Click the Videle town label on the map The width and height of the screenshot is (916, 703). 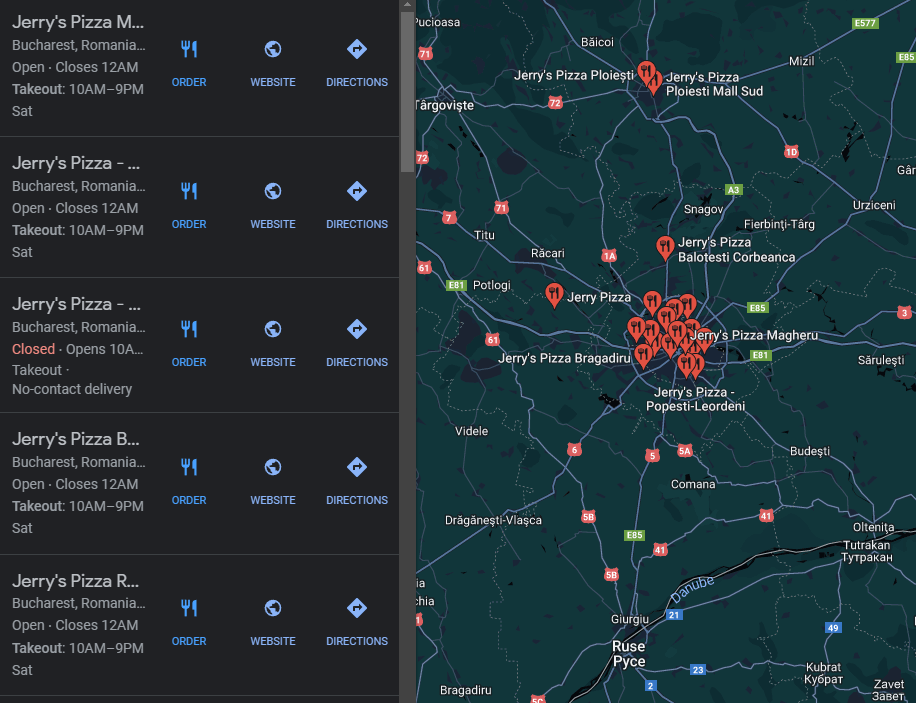[471, 431]
